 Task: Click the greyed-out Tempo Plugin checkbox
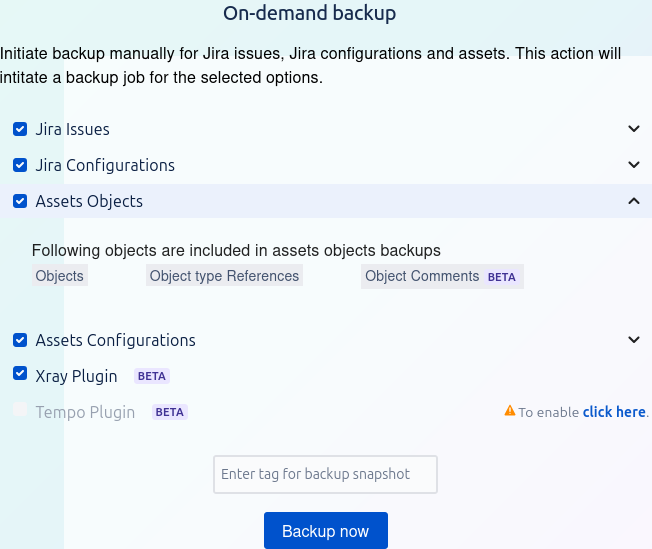click(20, 410)
